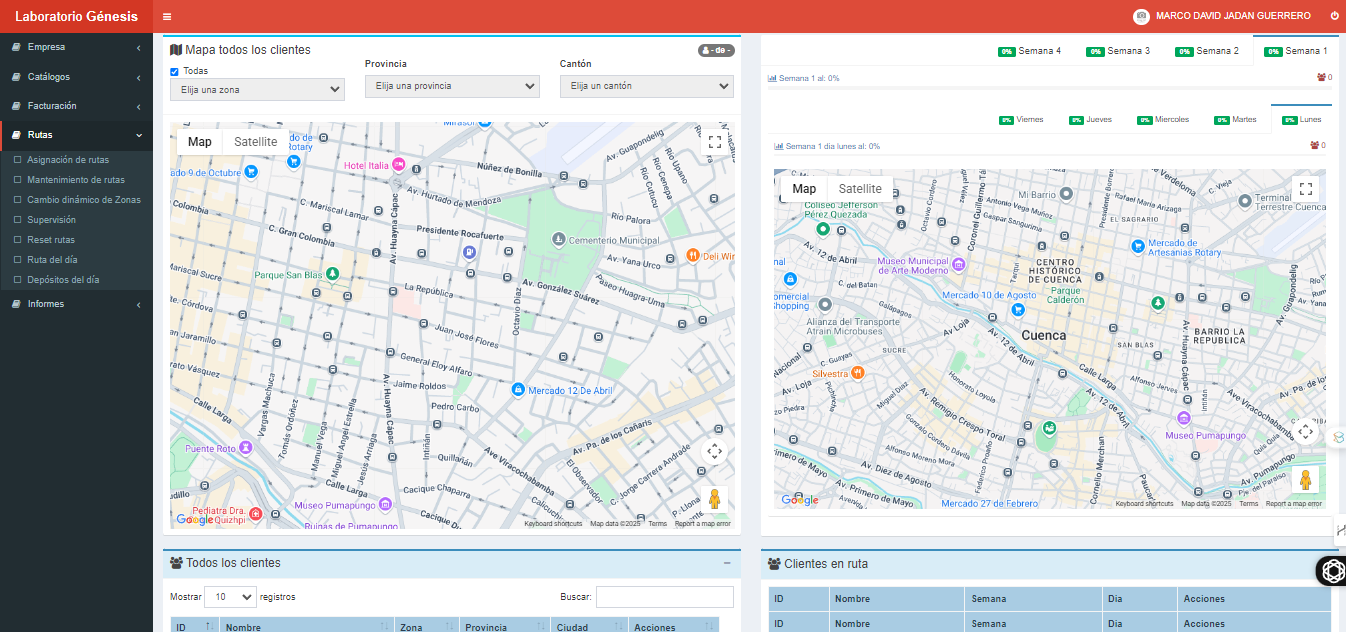Toggle fullscreen on the left clients map

(714, 142)
